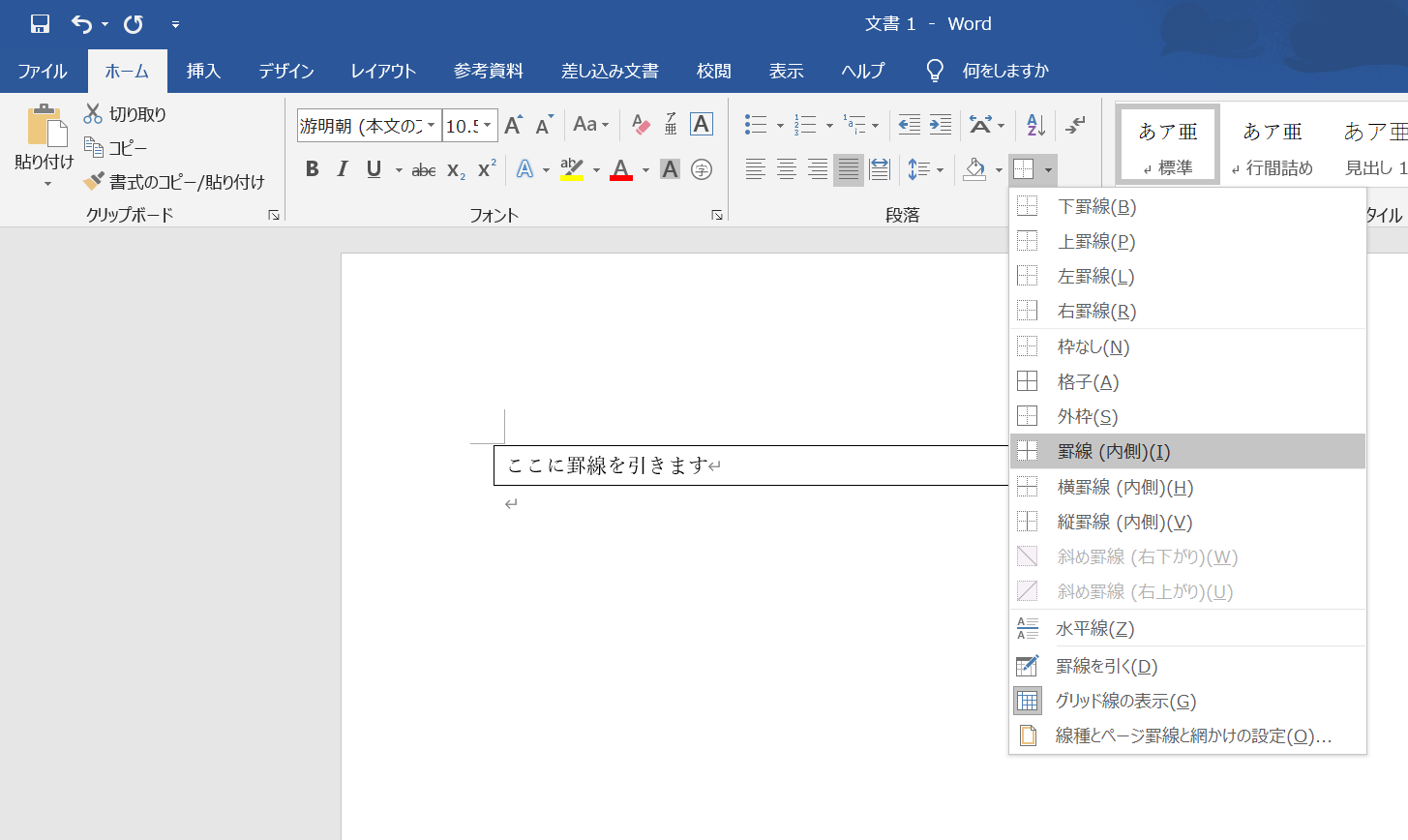Screen dimensions: 1408x840
Task: Decrease font size with the smaller A
Action: pyautogui.click(x=544, y=125)
